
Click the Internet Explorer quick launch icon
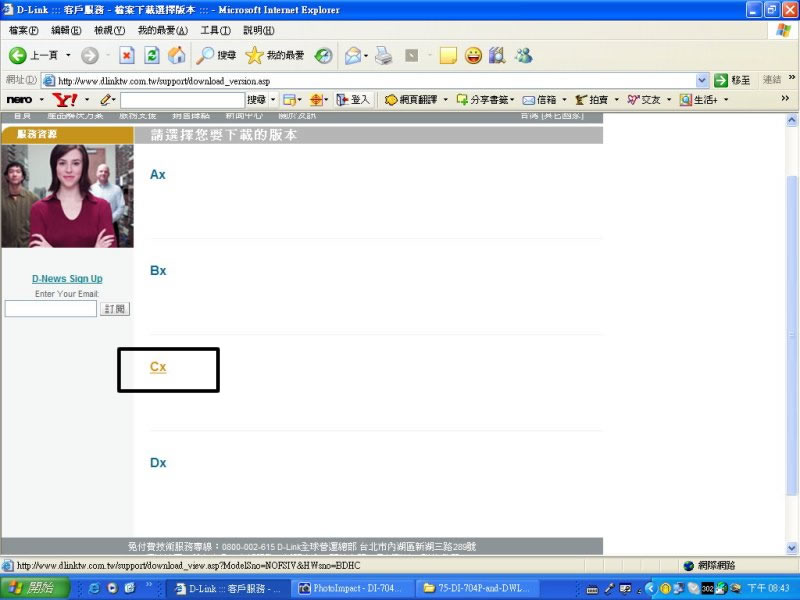pos(94,588)
